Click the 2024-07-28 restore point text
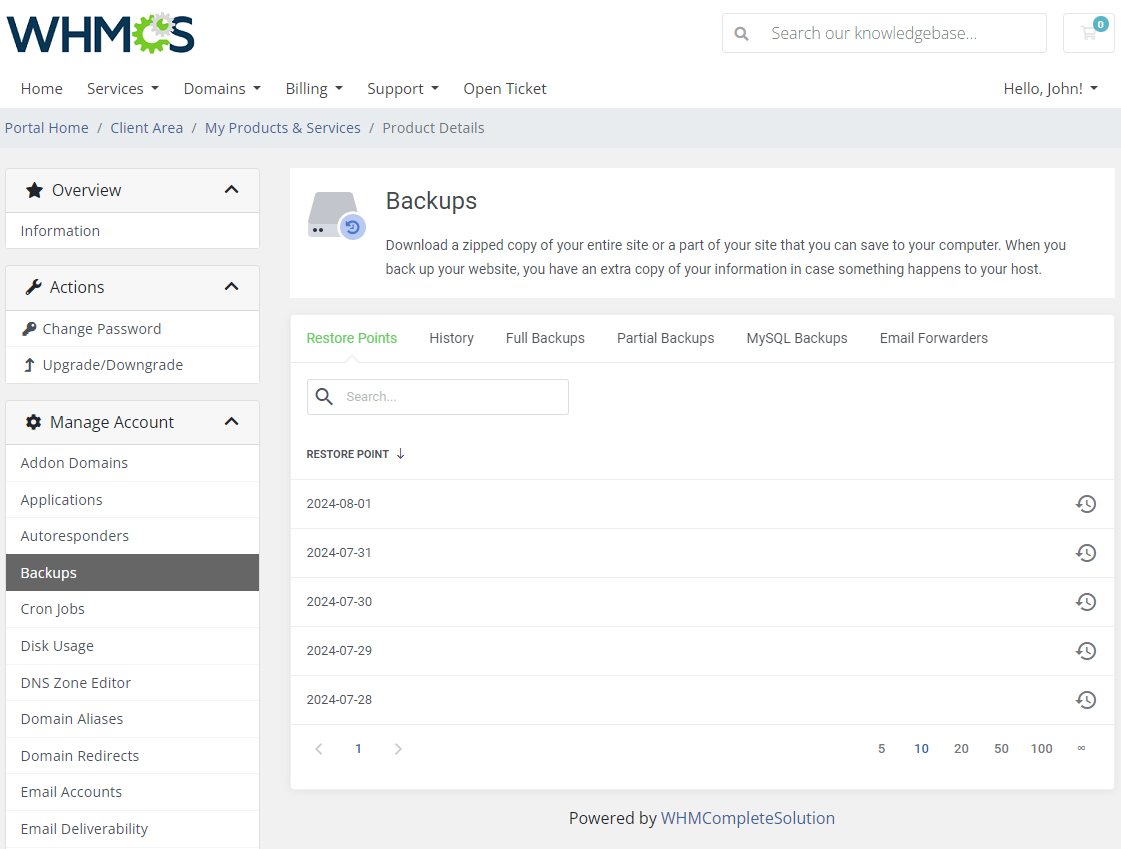1121x849 pixels. [340, 700]
